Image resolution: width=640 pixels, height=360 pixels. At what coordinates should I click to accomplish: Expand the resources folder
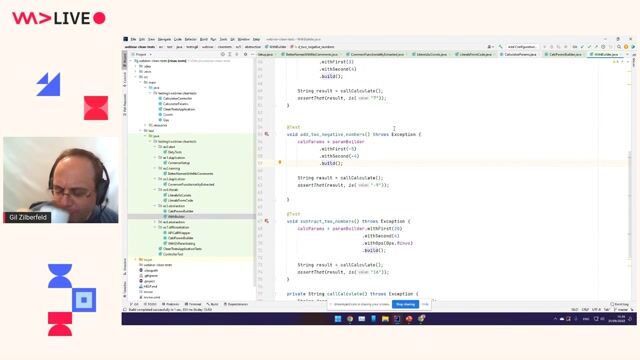point(145,125)
